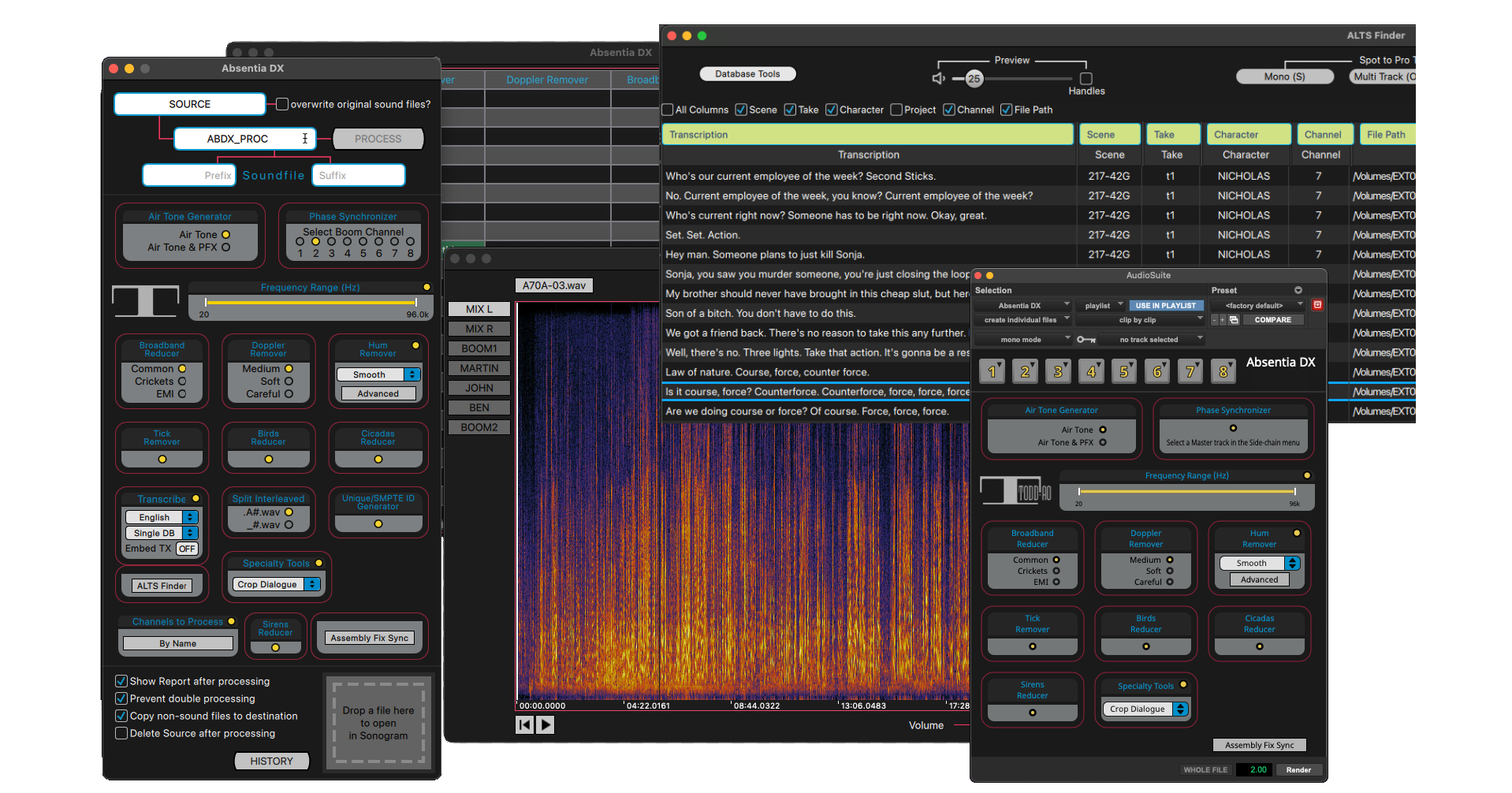Click channel button 2 in AudioSuite
This screenshot has width=1512, height=793.
pyautogui.click(x=1025, y=370)
